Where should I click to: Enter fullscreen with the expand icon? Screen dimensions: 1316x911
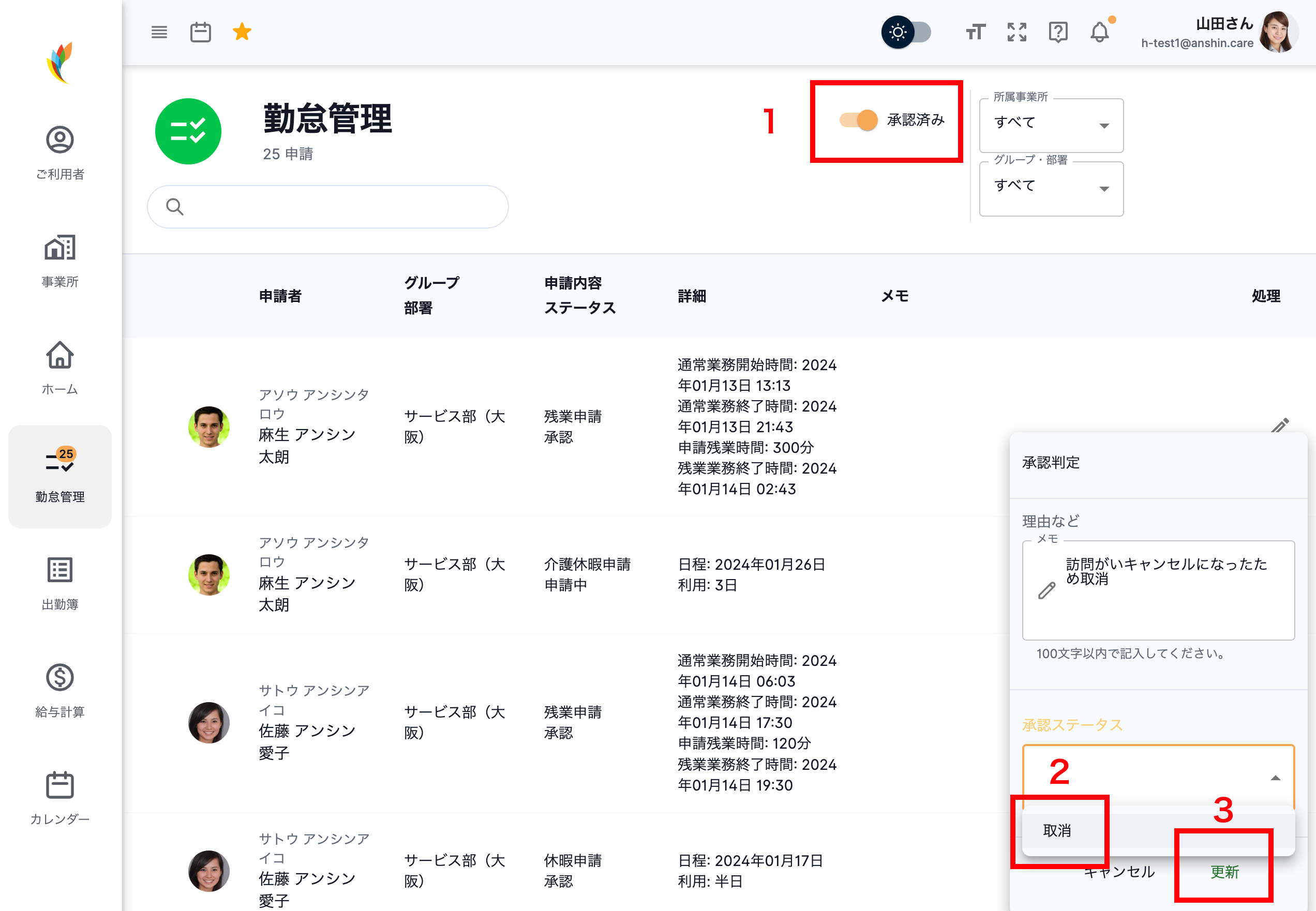point(1017,32)
